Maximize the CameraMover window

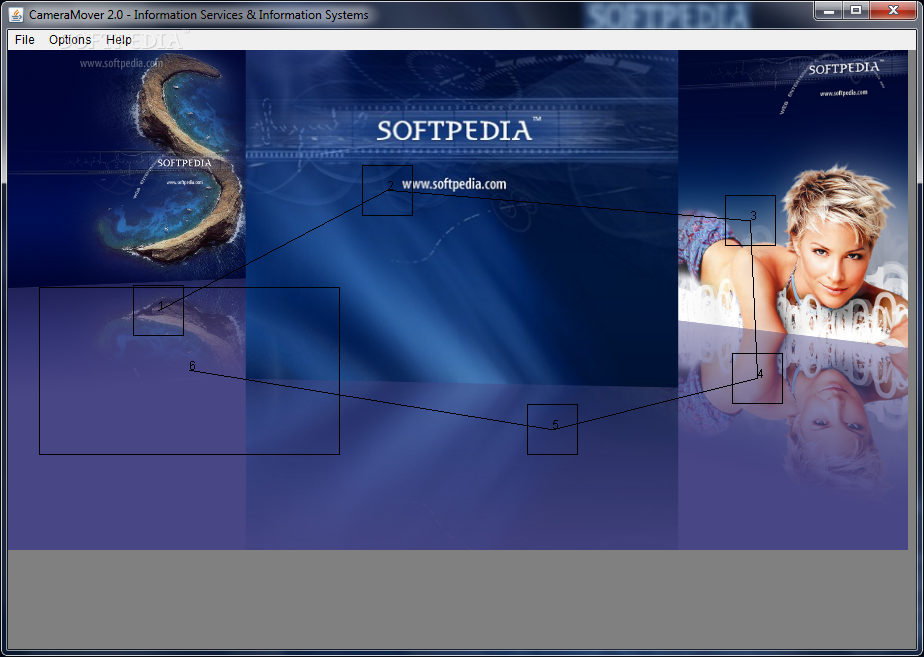[x=856, y=11]
